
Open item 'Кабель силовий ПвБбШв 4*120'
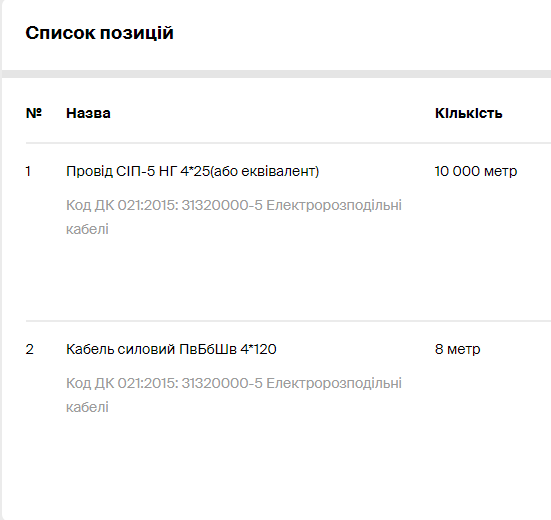coord(171,349)
